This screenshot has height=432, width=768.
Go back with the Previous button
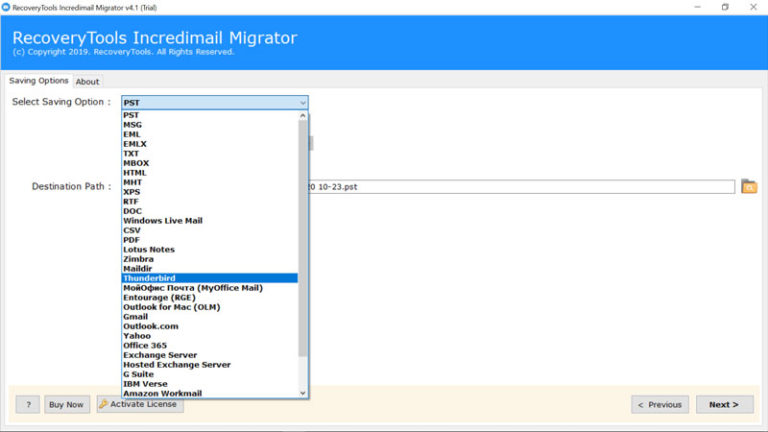pyautogui.click(x=660, y=404)
